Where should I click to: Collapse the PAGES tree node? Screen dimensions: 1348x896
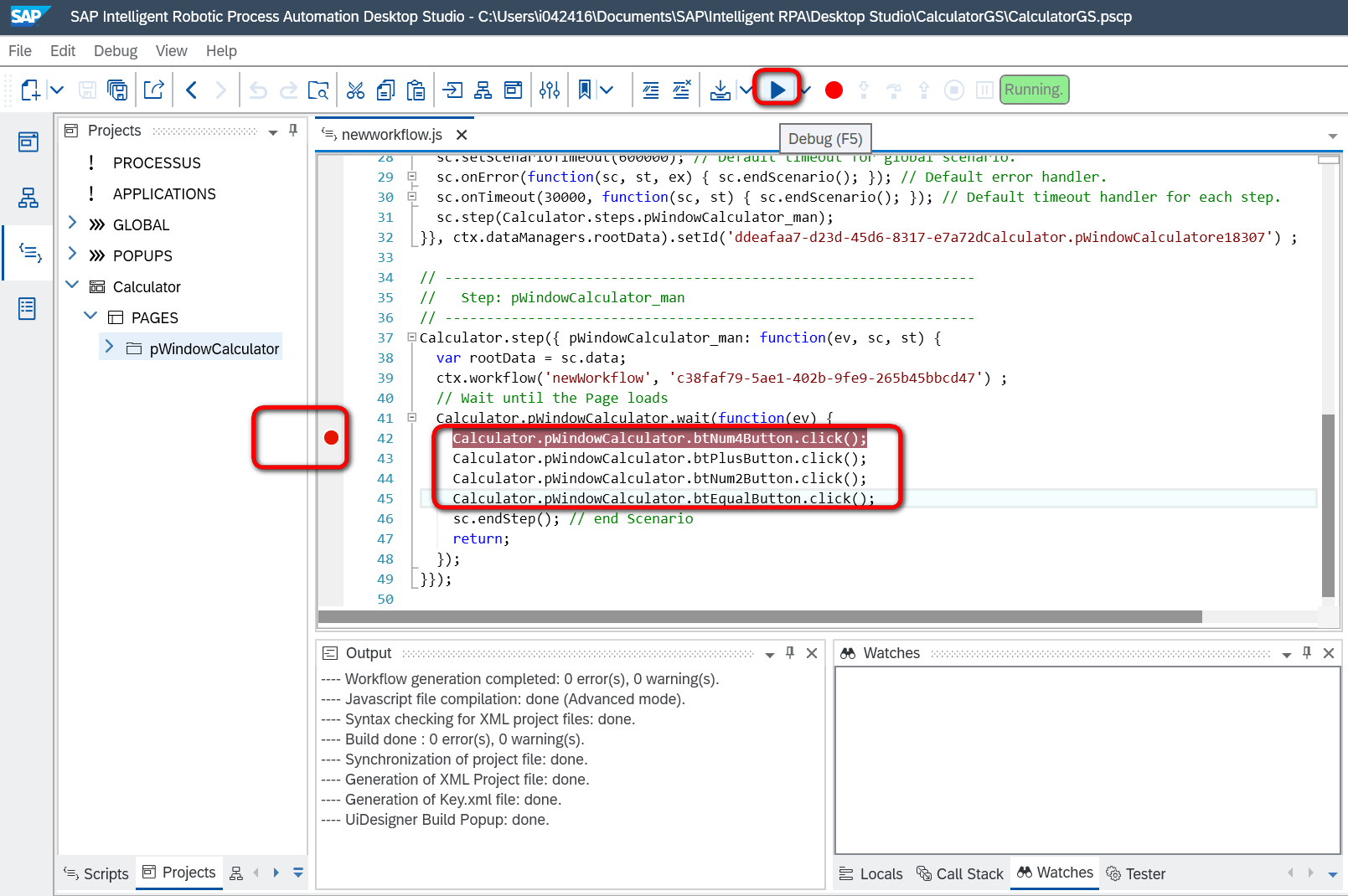pyautogui.click(x=90, y=316)
